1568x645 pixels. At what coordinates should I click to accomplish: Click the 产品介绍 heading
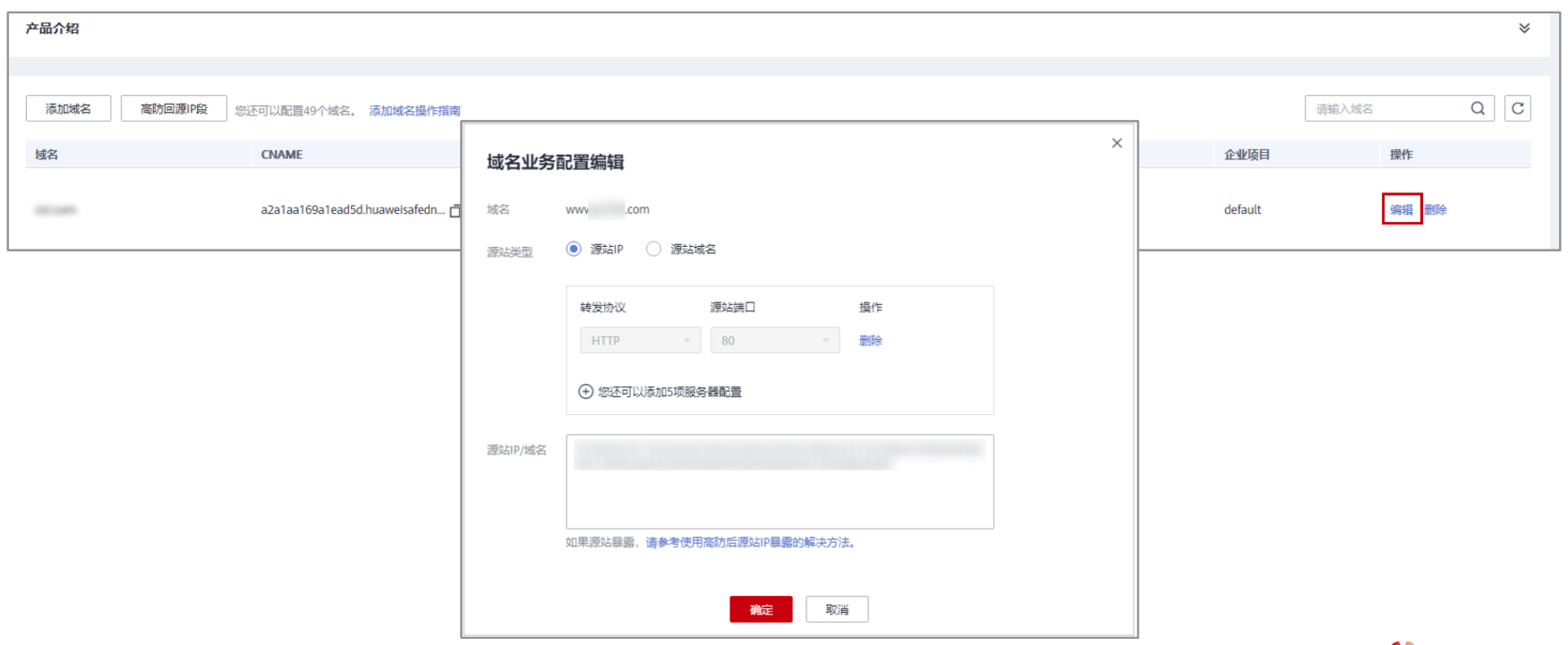point(52,29)
